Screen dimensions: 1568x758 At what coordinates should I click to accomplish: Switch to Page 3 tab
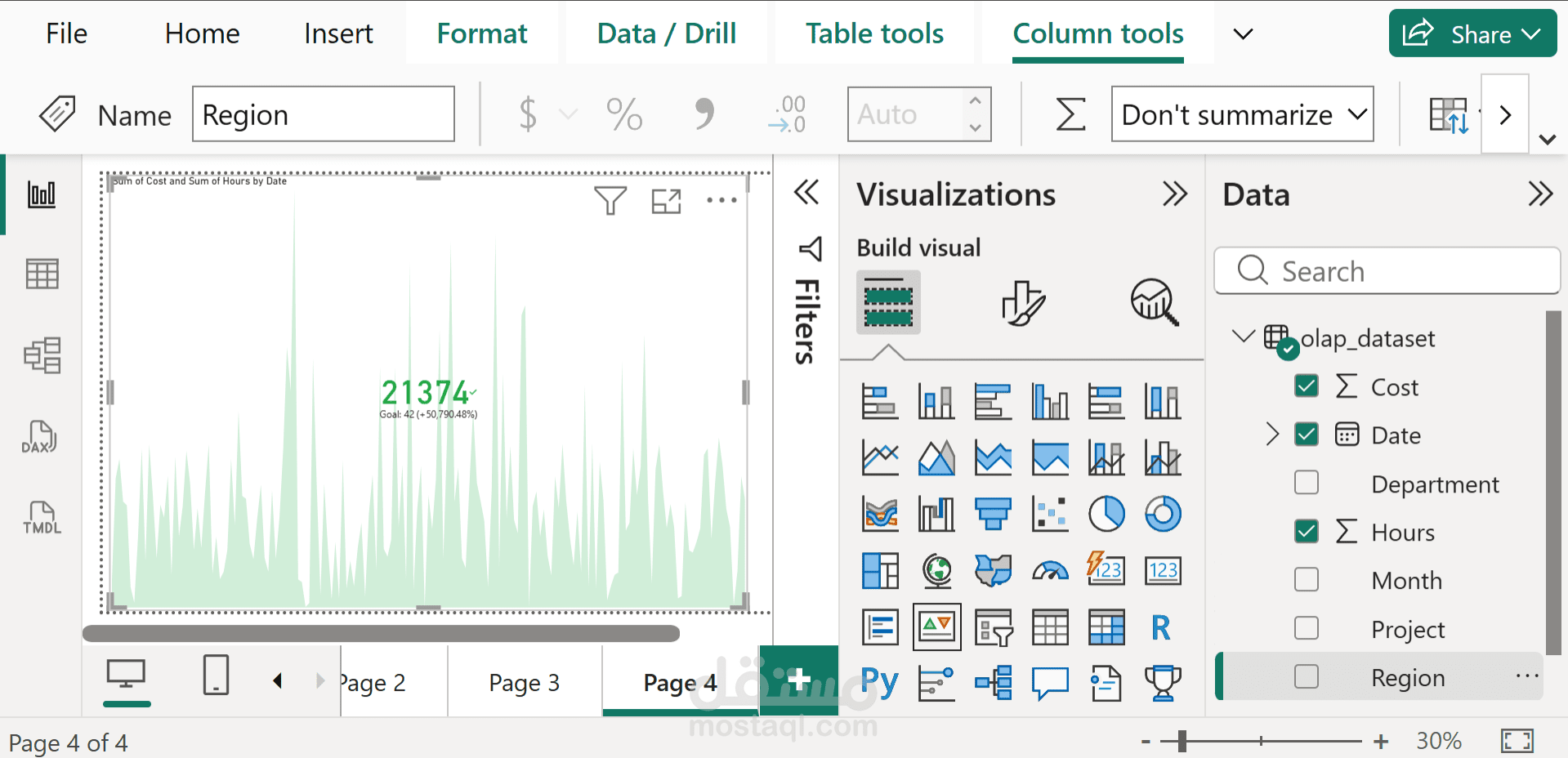(x=524, y=682)
